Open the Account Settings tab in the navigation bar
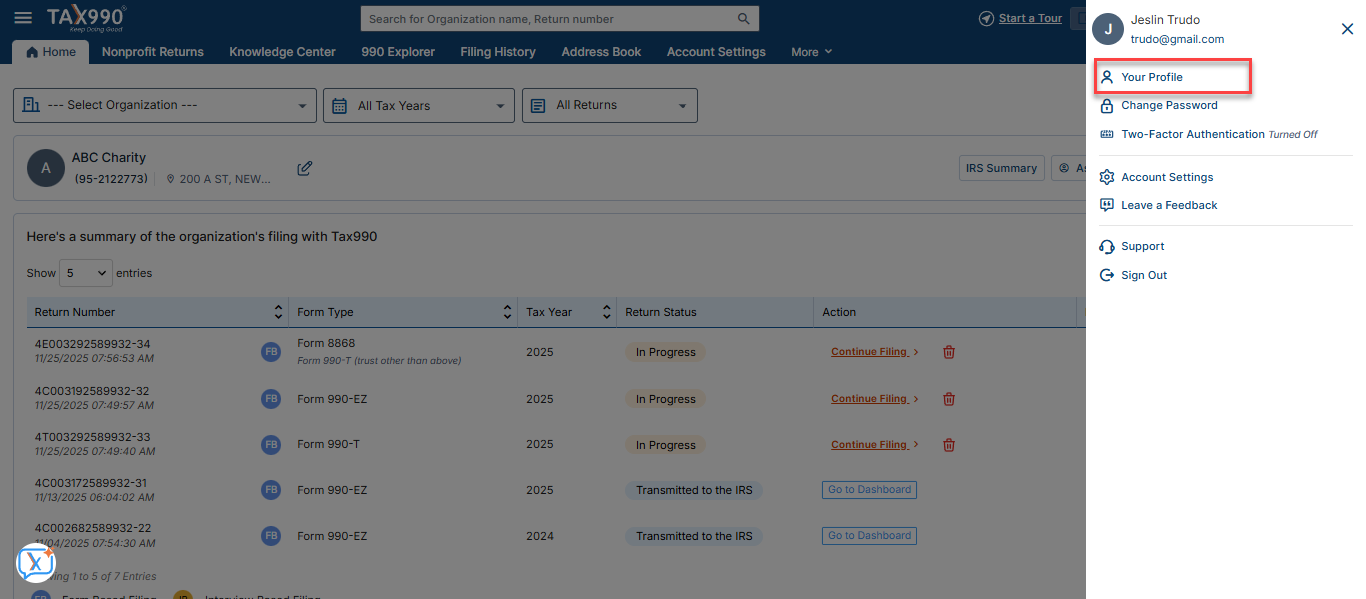This screenshot has height=599, width=1366. [716, 52]
